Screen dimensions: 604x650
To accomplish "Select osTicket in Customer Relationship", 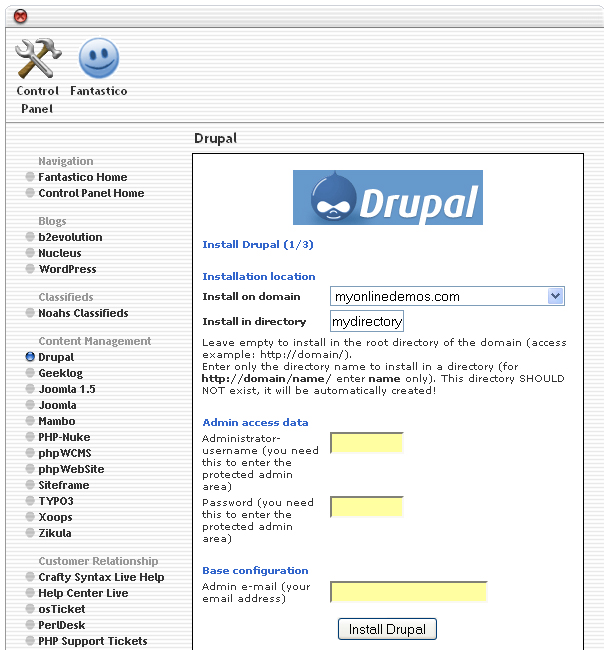I will tap(62, 609).
